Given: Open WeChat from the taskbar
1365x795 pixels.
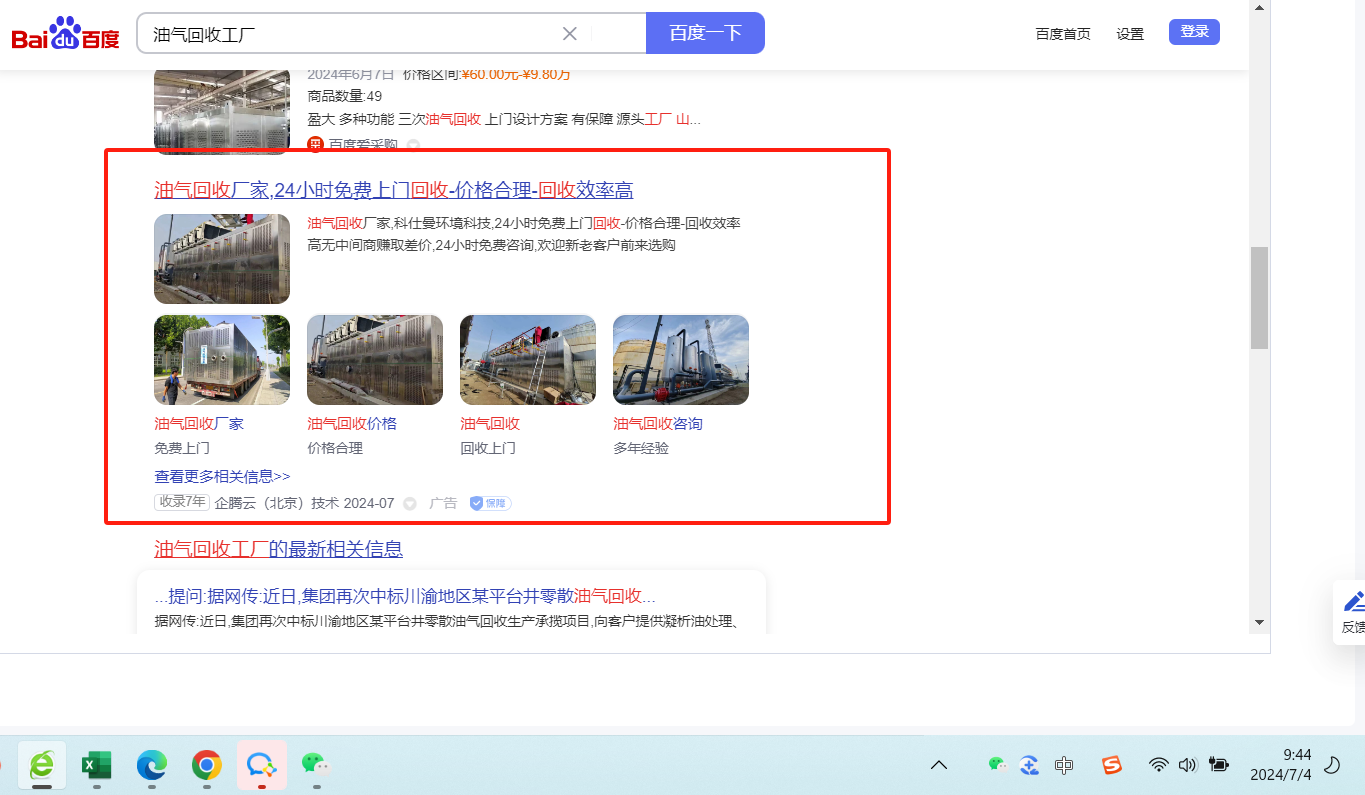Looking at the screenshot, I should pyautogui.click(x=316, y=765).
